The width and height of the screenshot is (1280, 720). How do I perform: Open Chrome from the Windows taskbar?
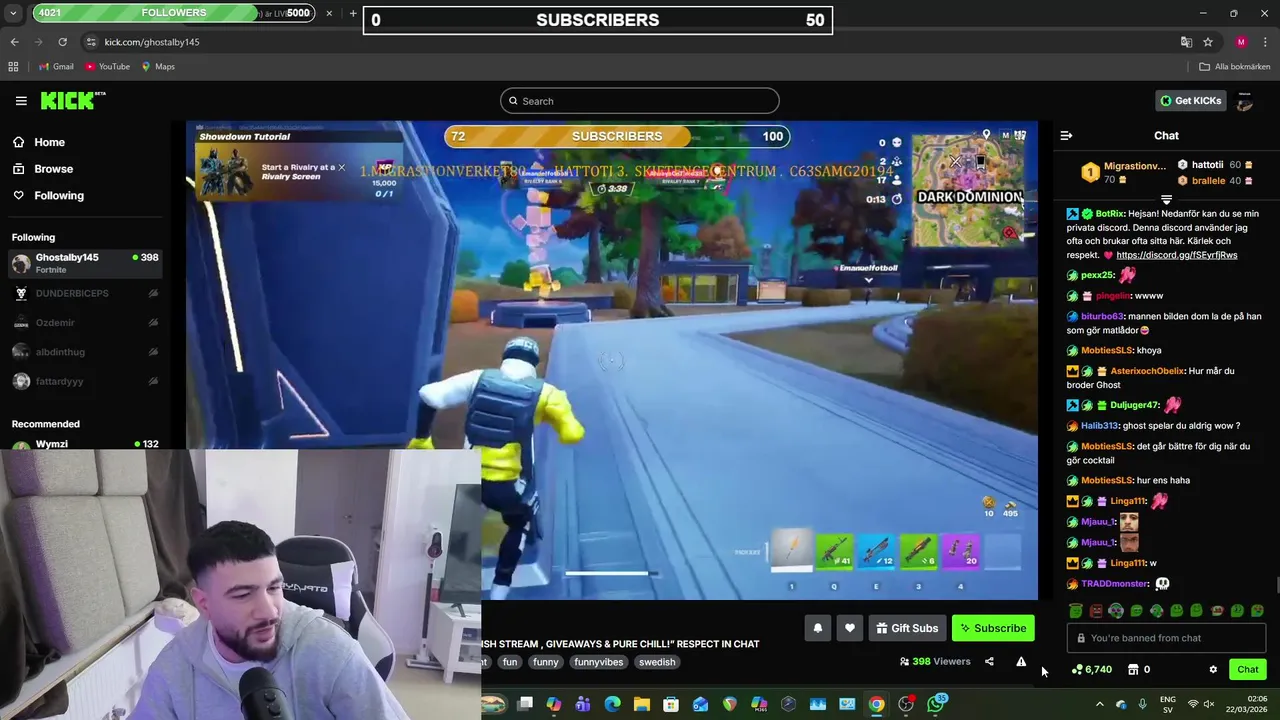pos(876,704)
